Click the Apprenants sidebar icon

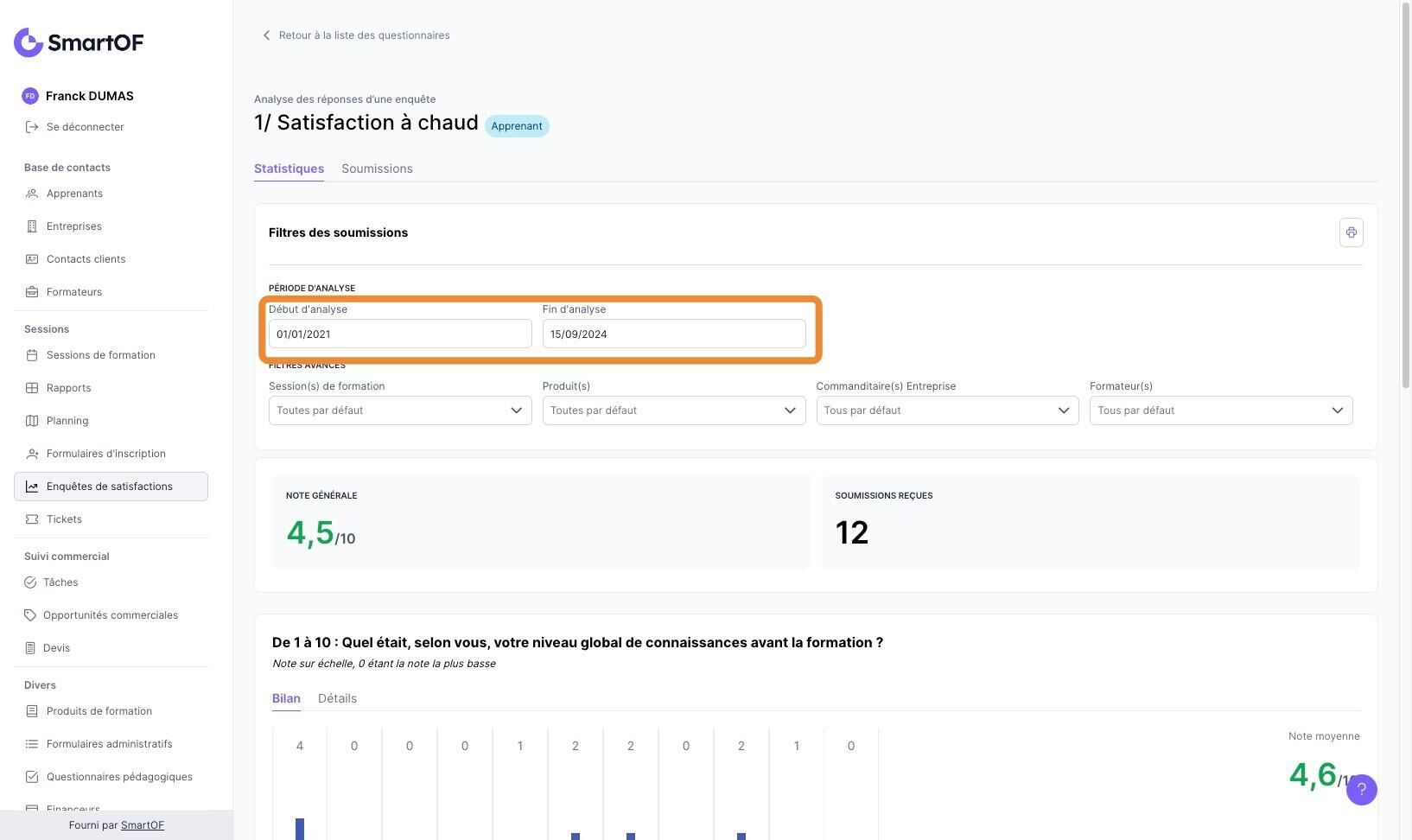(32, 194)
